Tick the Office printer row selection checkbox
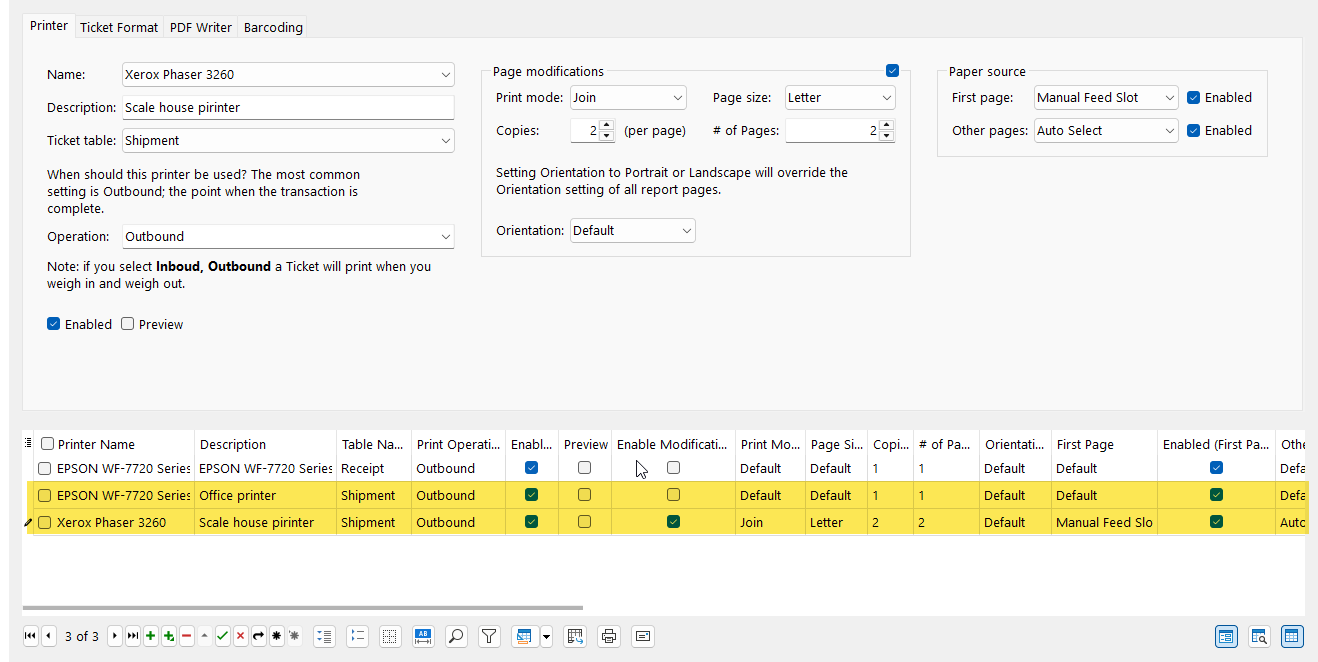This screenshot has height=662, width=1318. pos(44,495)
